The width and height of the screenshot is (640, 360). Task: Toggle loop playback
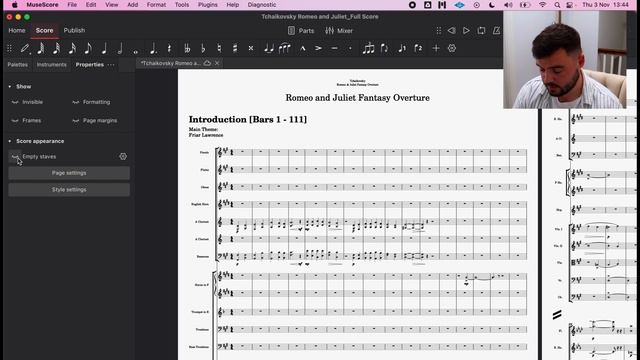point(481,31)
